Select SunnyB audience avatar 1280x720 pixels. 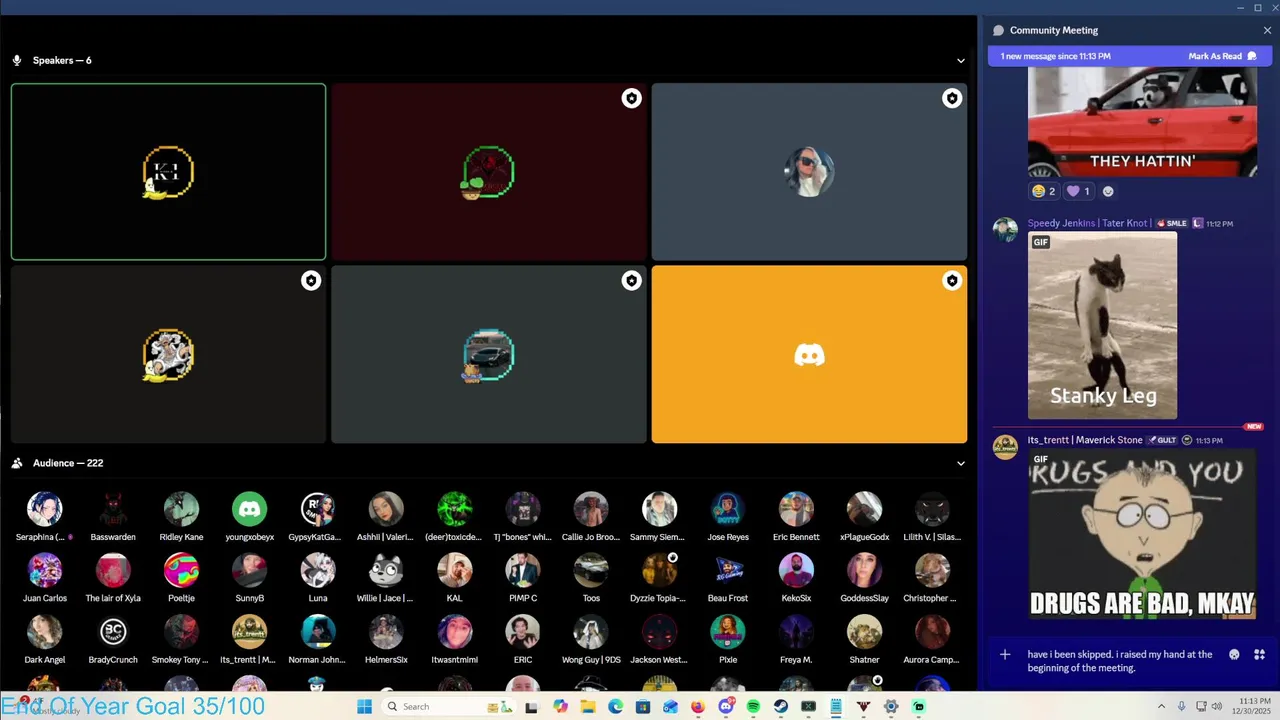click(x=249, y=571)
